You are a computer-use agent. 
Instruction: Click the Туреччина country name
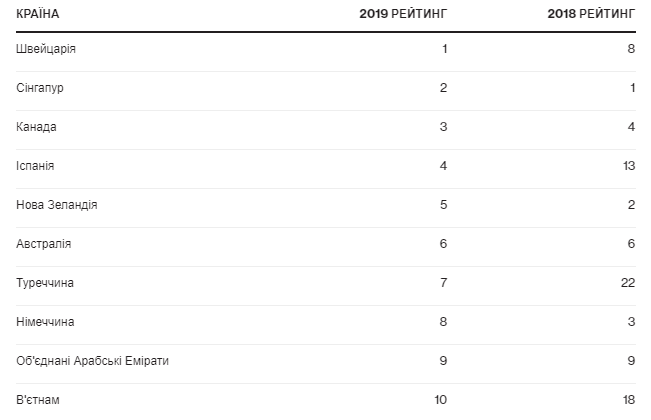pyautogui.click(x=46, y=283)
